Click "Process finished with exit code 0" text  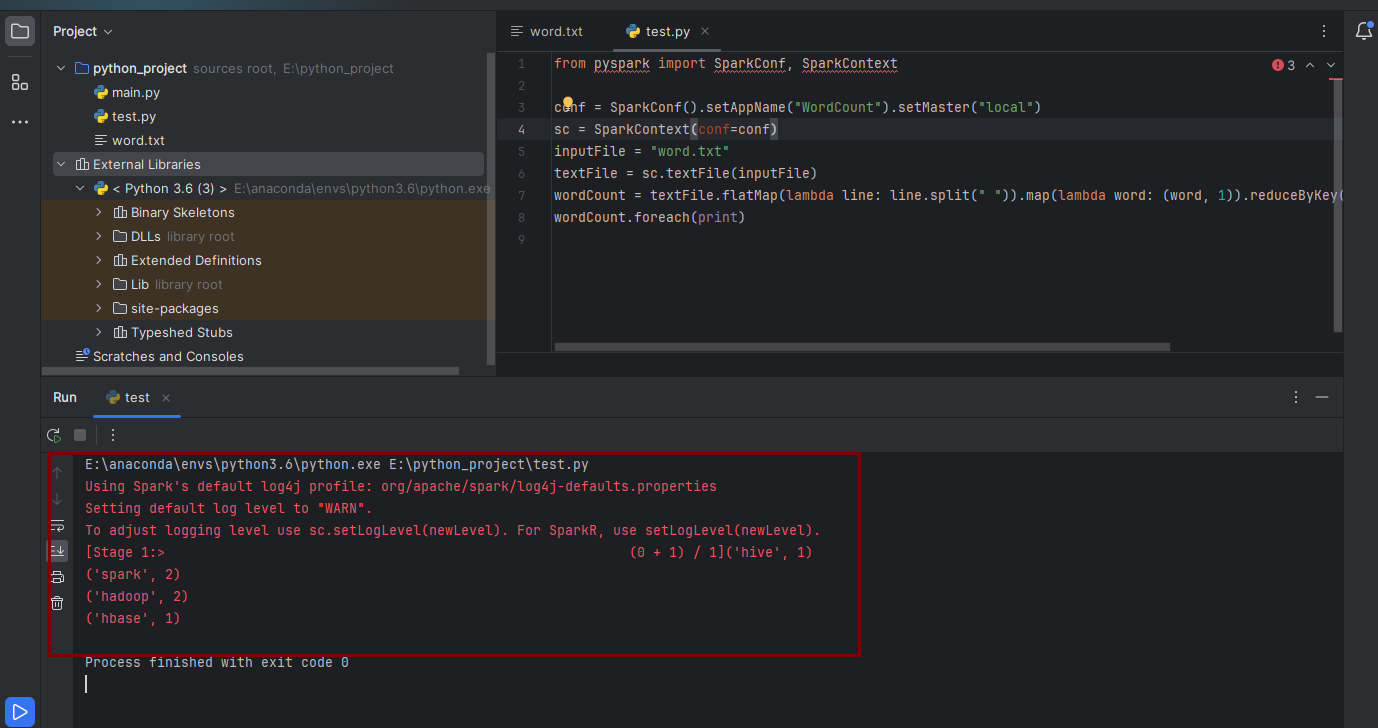click(217, 662)
